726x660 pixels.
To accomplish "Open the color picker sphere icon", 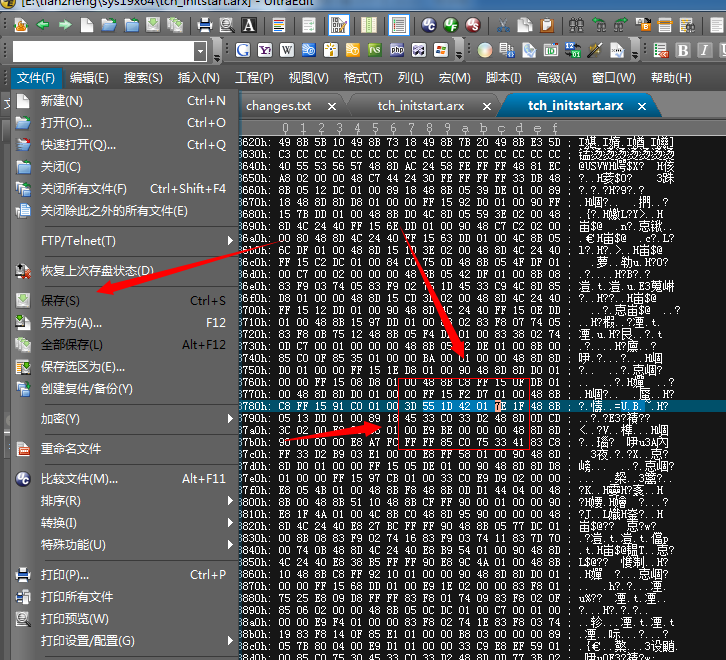I will coord(485,50).
